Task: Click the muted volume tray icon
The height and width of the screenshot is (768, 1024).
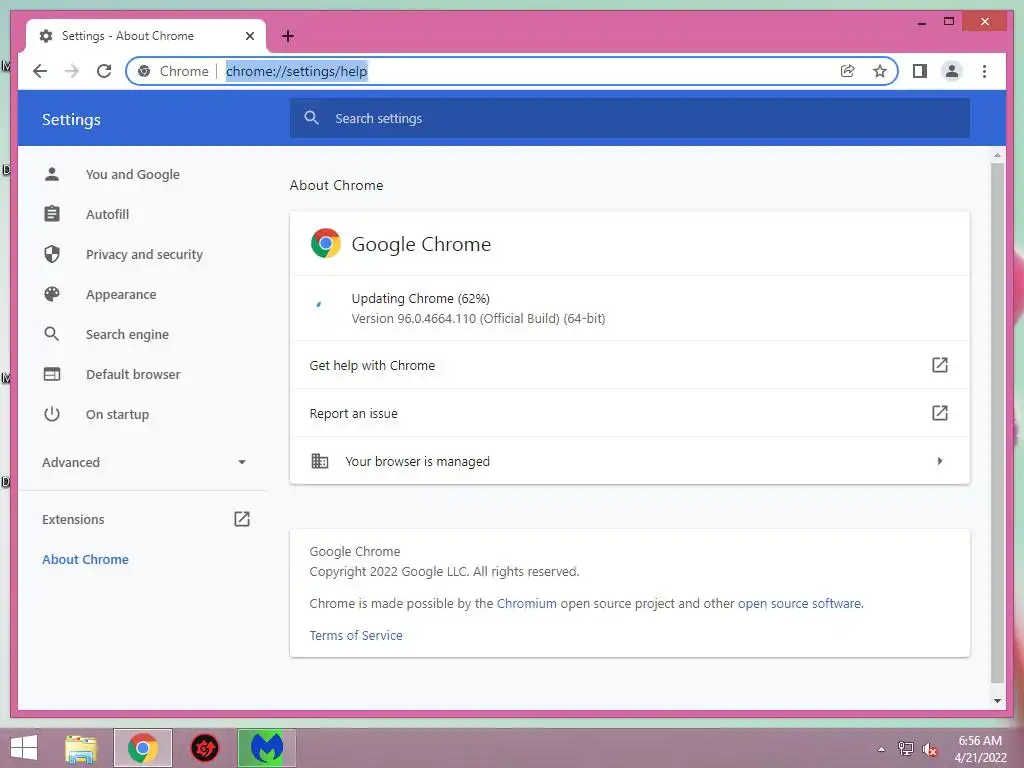Action: click(930, 749)
